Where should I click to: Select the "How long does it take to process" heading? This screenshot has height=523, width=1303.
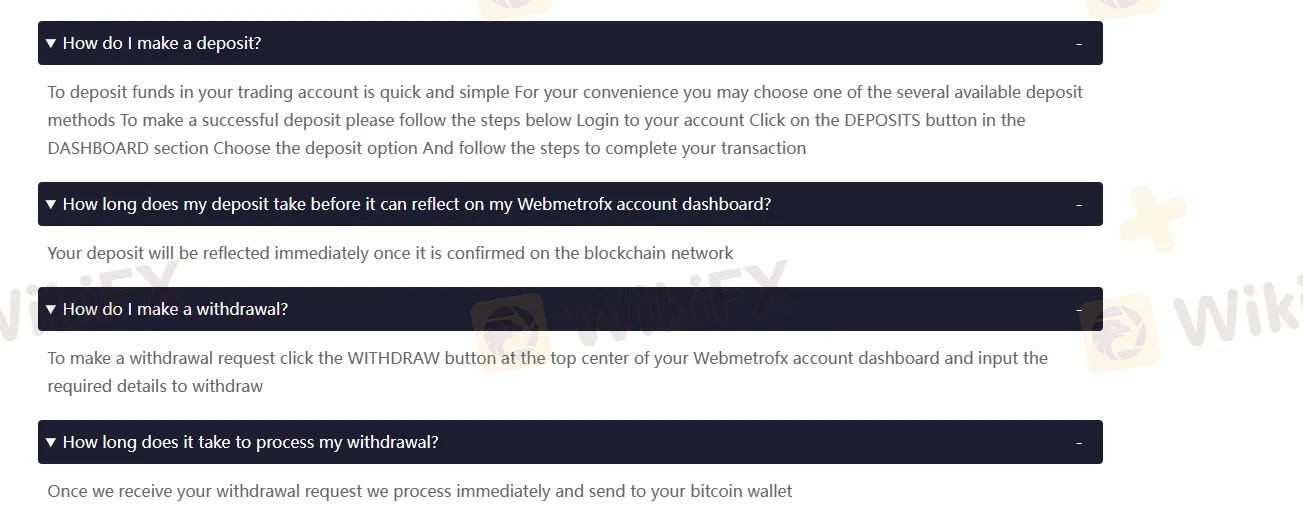coord(251,442)
